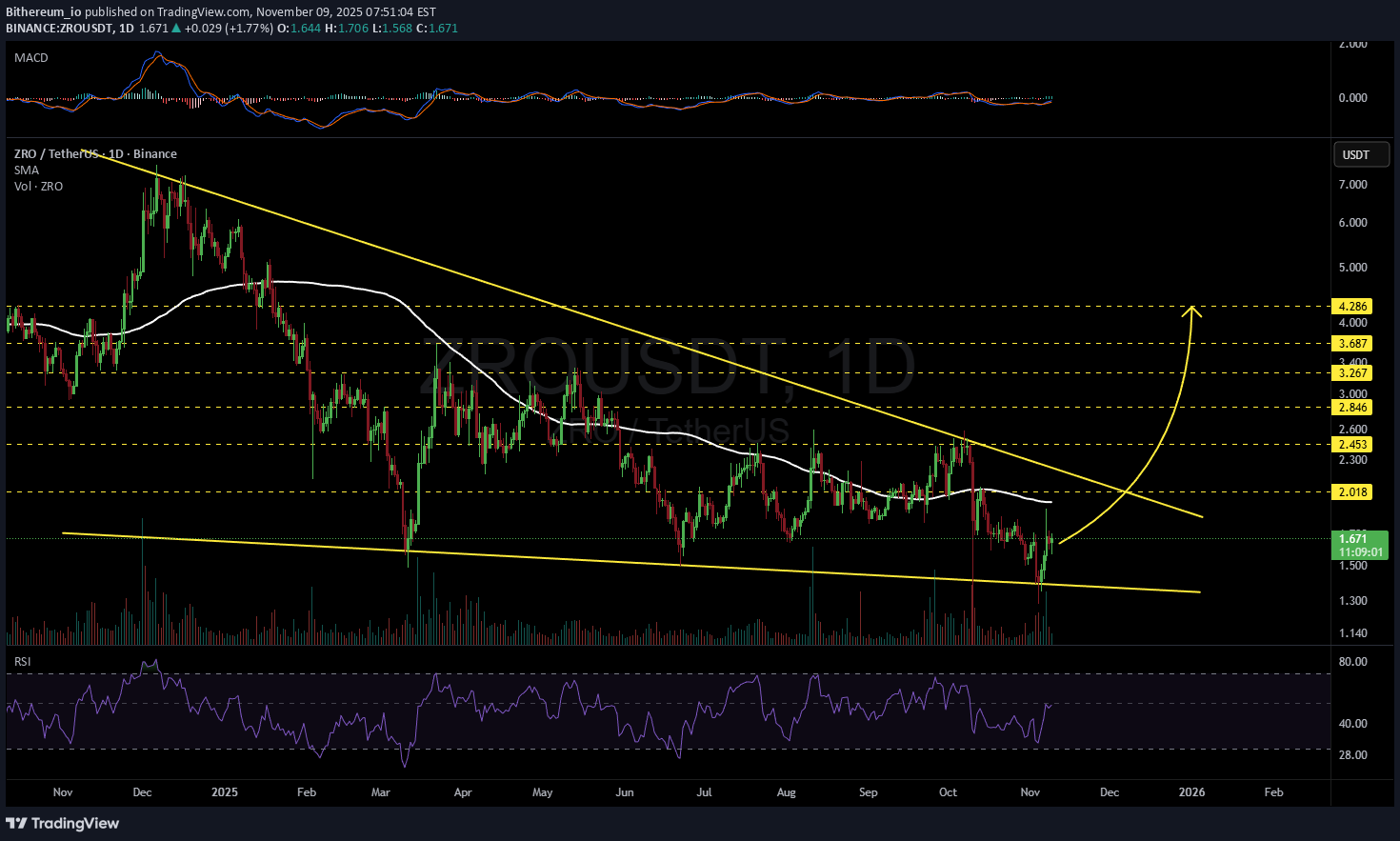This screenshot has width=1400, height=841.
Task: Click the Bithereum_io publisher name
Action: (43, 12)
